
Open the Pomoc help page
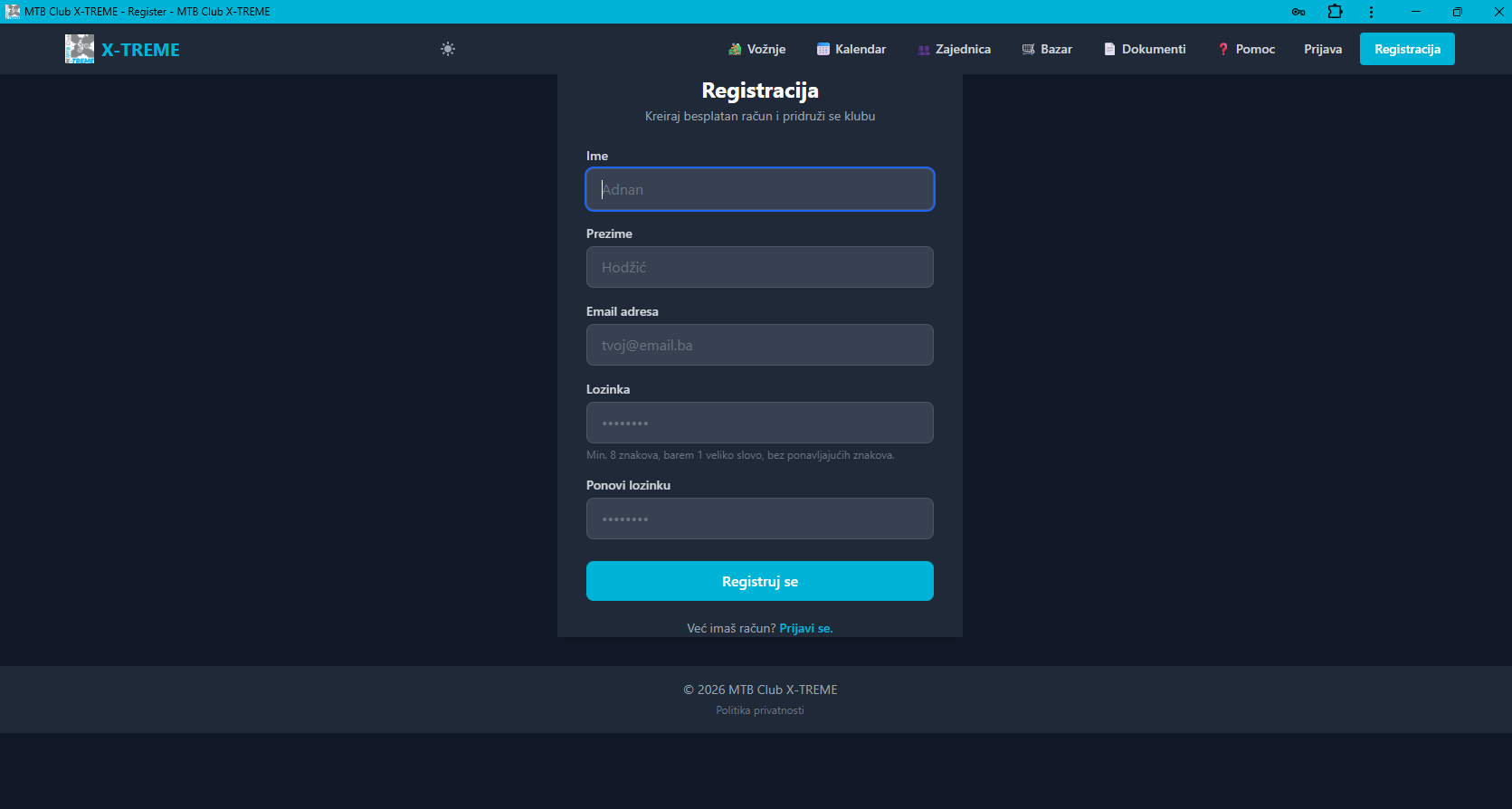click(1246, 49)
